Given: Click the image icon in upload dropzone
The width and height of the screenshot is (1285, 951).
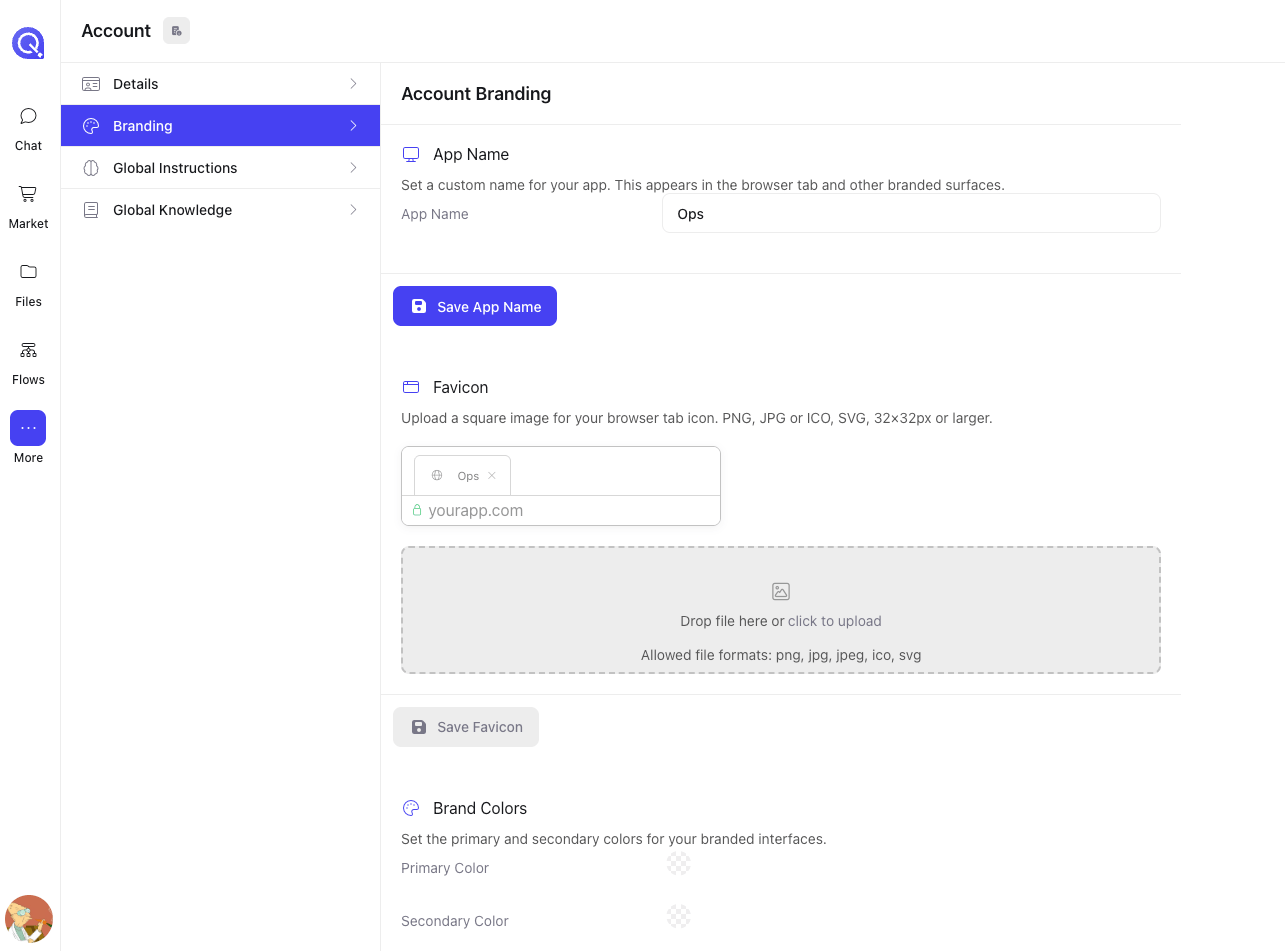Looking at the screenshot, I should tap(781, 592).
